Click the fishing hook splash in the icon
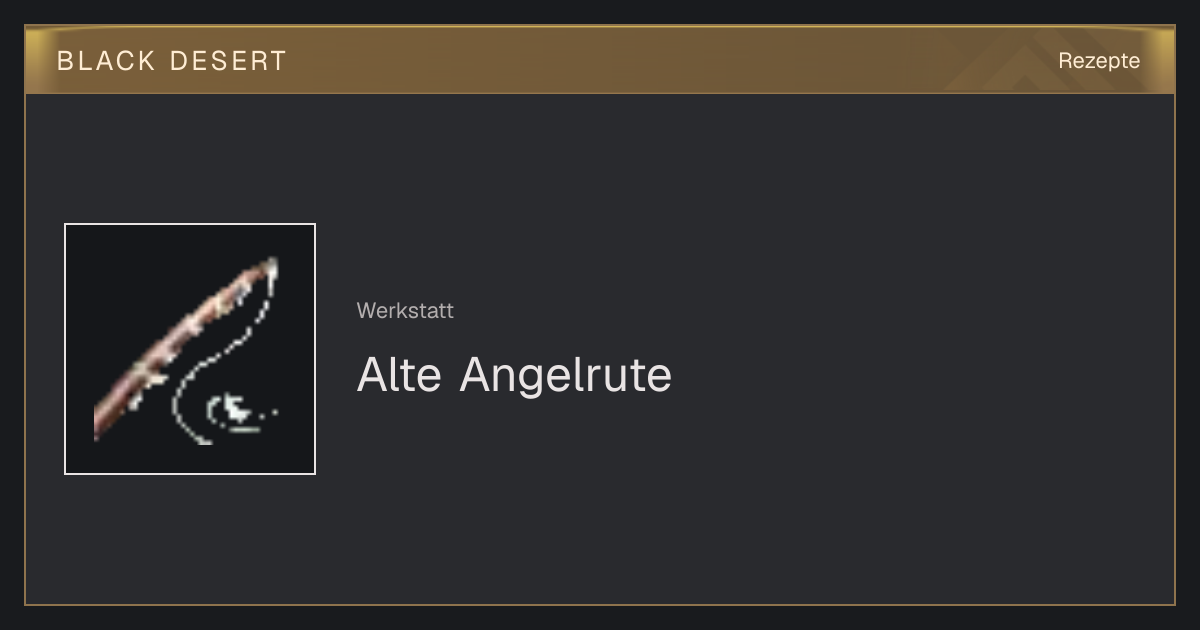1200x630 pixels. pos(236,410)
